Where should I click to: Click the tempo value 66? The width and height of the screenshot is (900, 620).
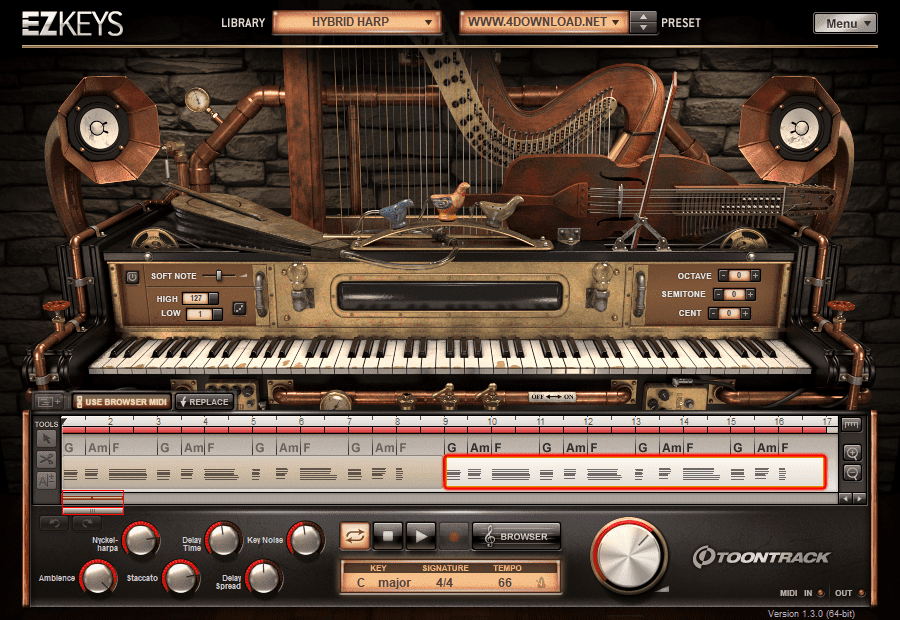pos(505,583)
